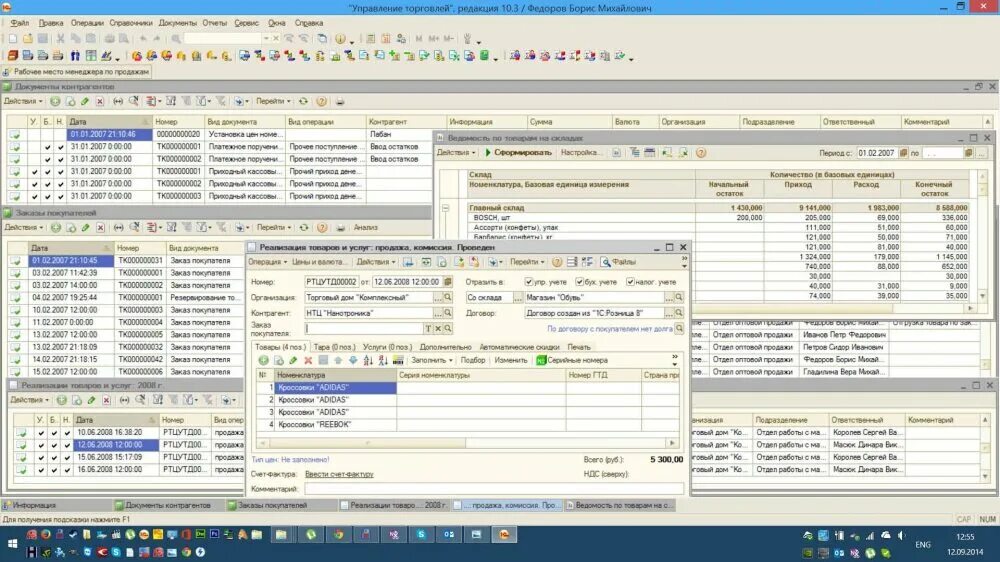Click the Сформировать button in the report
The width and height of the screenshot is (1000, 562).
(x=518, y=153)
